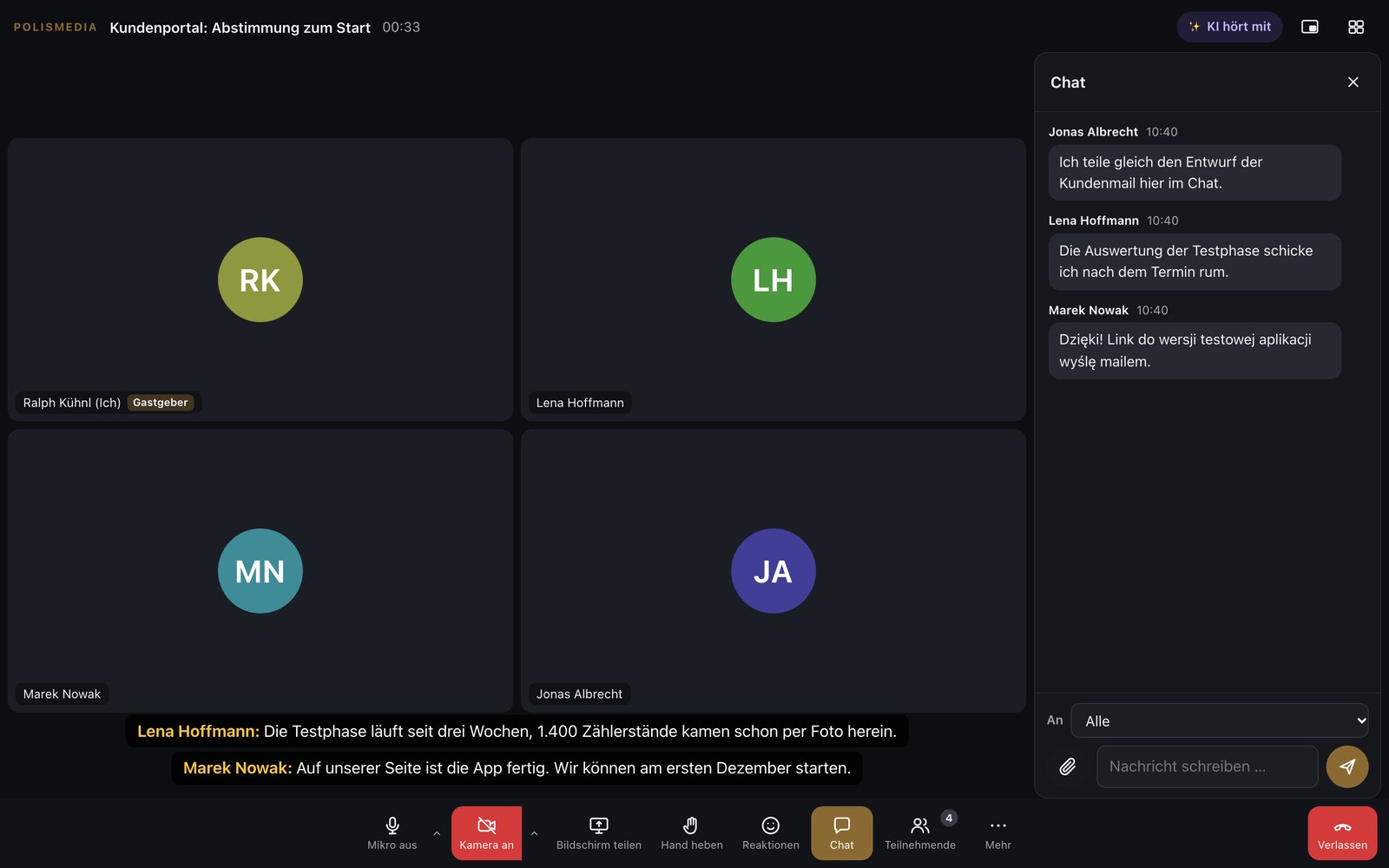The image size is (1389, 868).
Task: Expand microphone options chevron
Action: pyautogui.click(x=437, y=833)
